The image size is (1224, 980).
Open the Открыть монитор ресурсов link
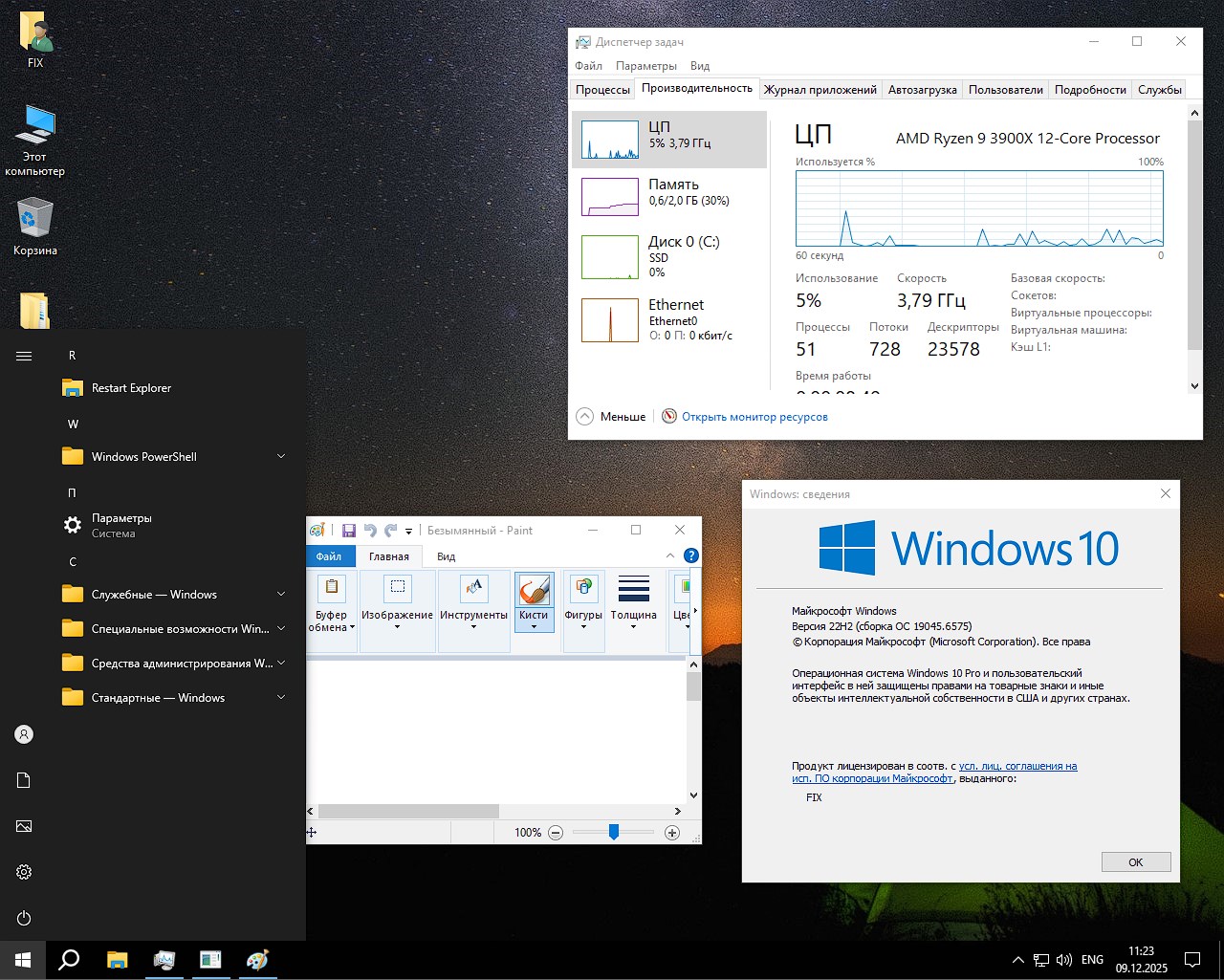point(754,416)
